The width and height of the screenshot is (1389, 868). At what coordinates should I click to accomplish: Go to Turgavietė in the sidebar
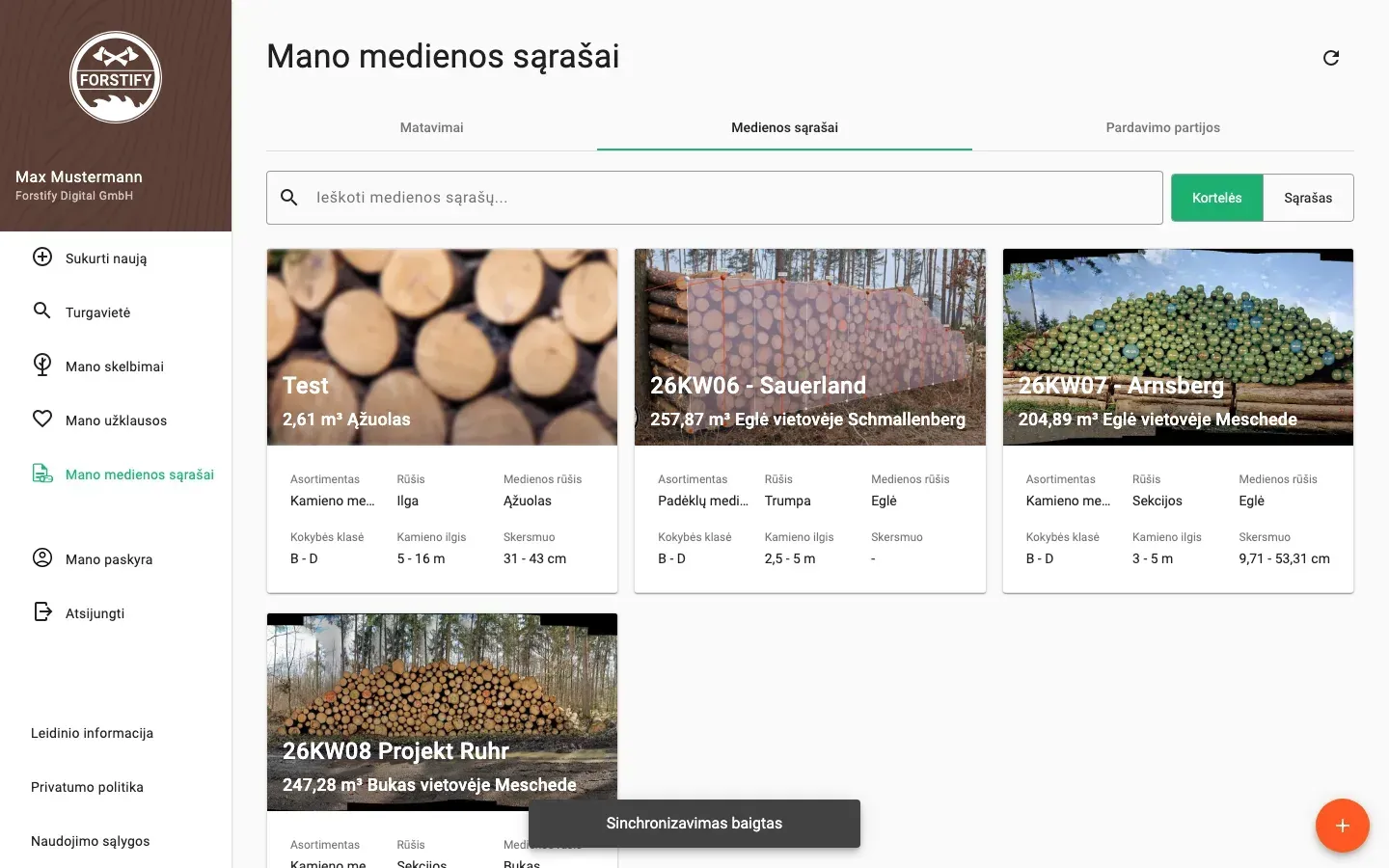(116, 312)
